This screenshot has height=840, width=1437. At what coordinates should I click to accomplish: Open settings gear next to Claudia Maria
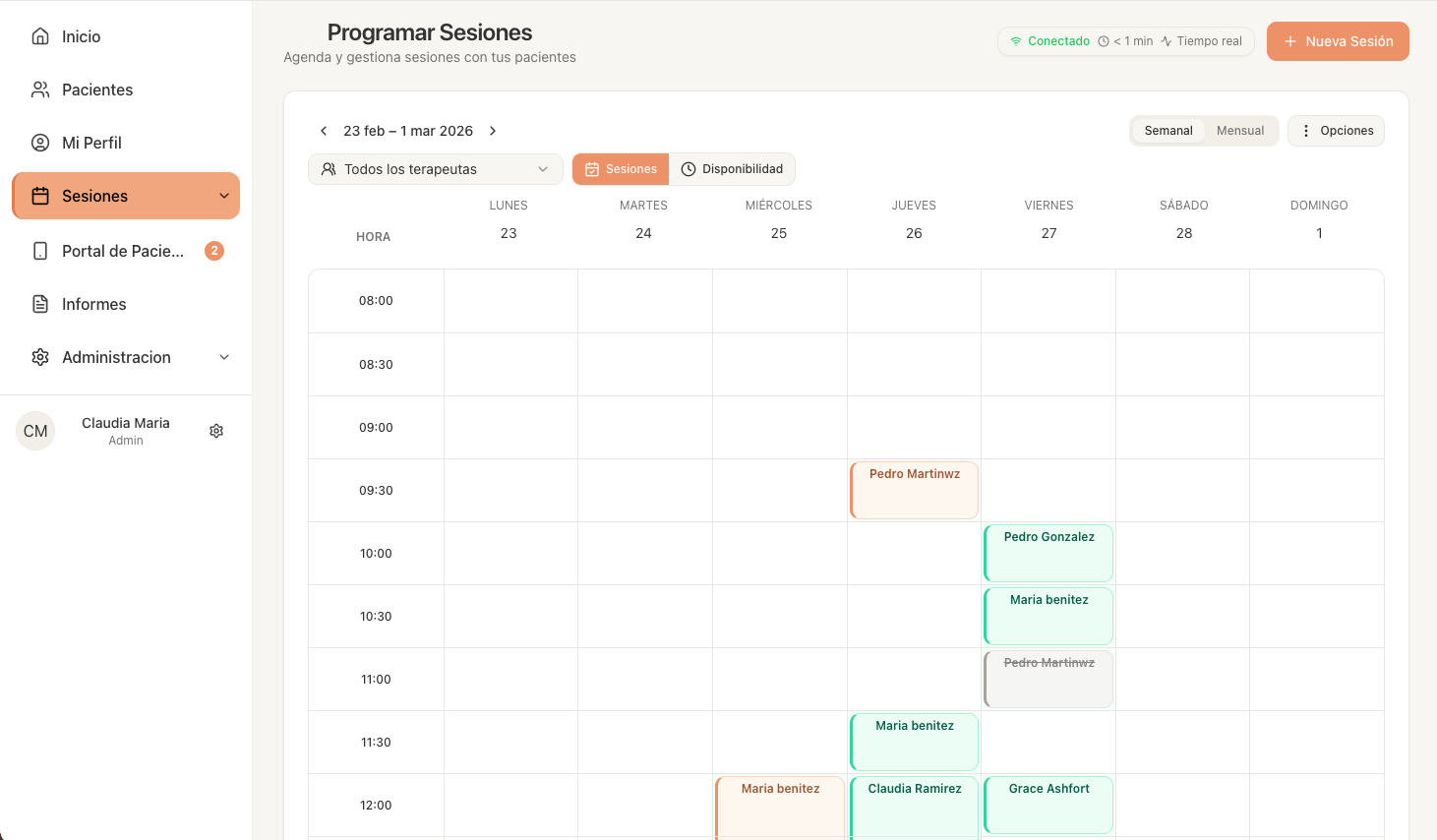[x=216, y=431]
